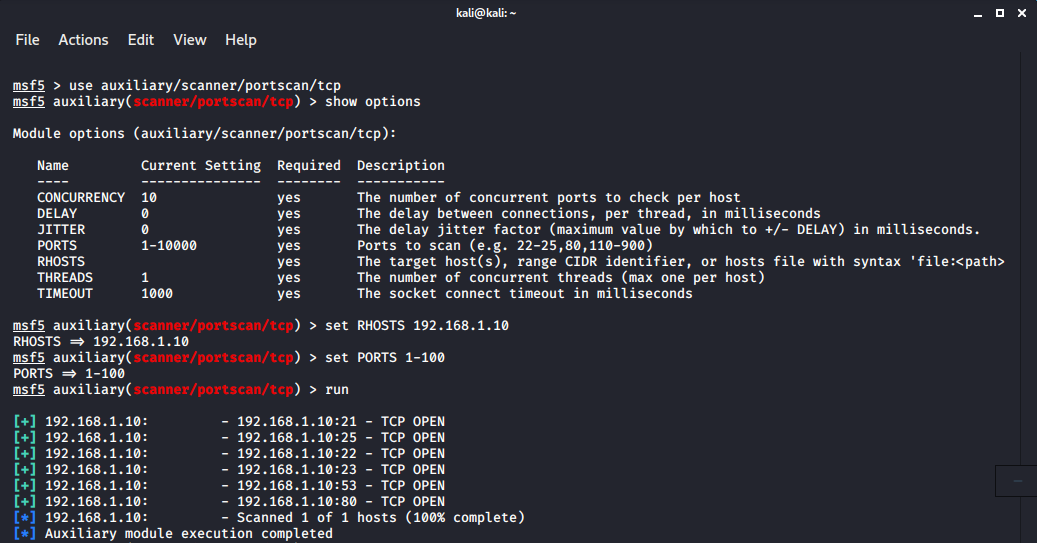Click the CONCURRENCY value 10

[149, 197]
